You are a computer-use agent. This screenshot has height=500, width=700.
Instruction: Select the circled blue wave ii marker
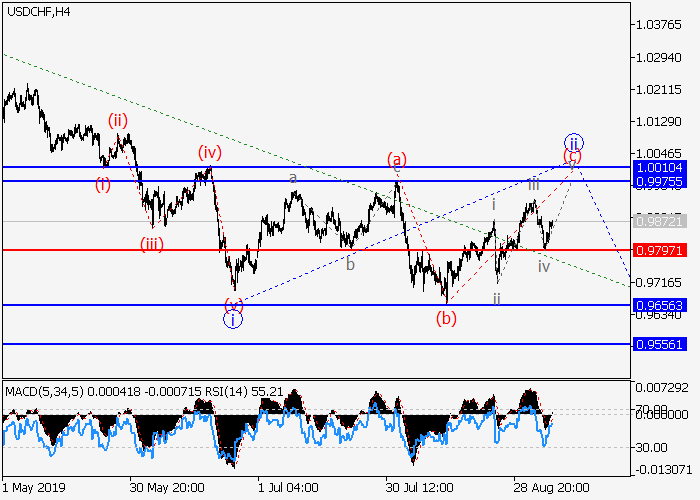coord(573,142)
